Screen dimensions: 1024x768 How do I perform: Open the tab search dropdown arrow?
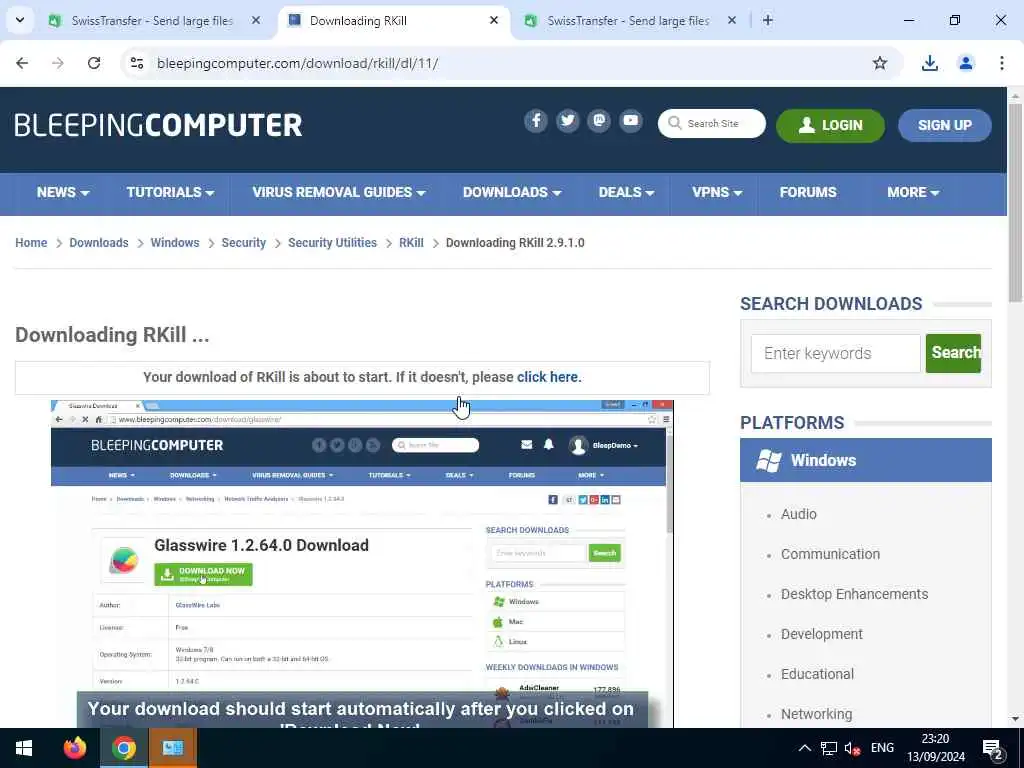[20, 20]
